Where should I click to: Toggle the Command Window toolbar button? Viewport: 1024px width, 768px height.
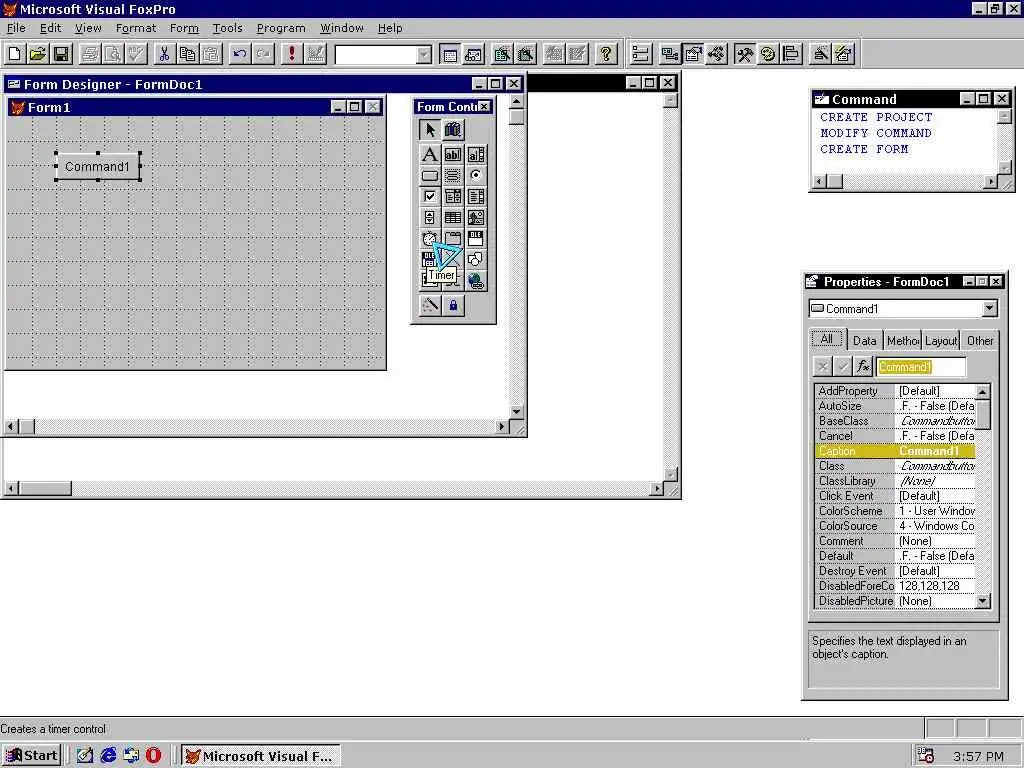pyautogui.click(x=450, y=54)
